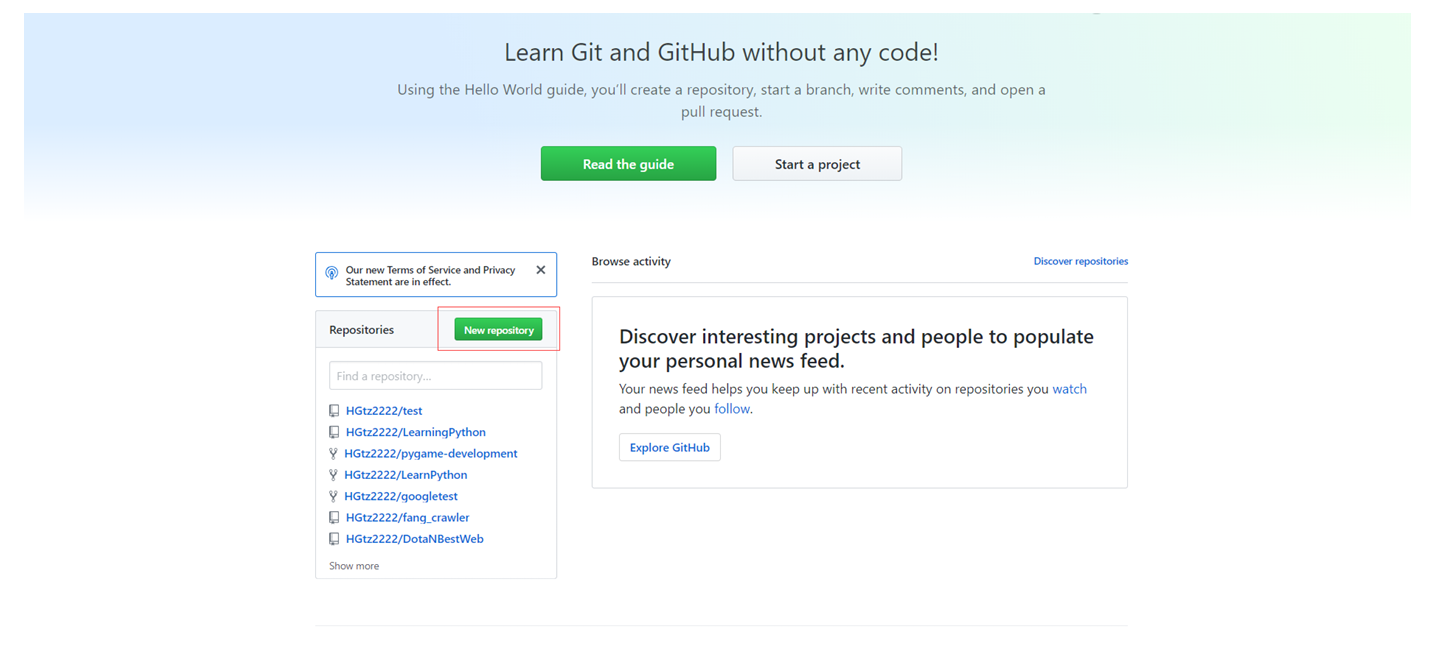
Task: Create a New repository
Action: 498,330
